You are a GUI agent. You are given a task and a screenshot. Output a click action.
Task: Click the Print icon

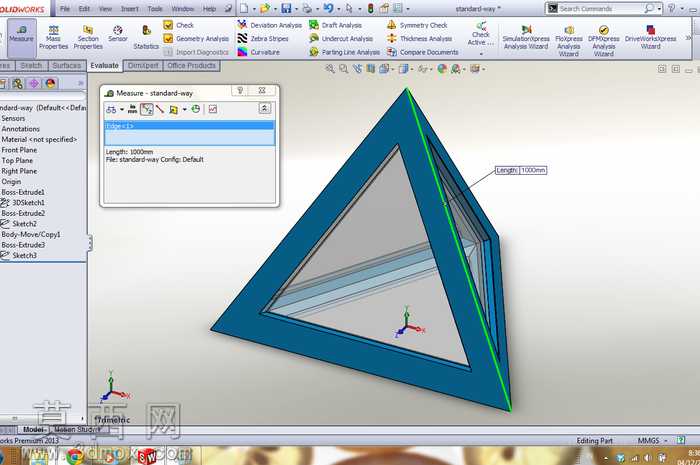[307, 8]
